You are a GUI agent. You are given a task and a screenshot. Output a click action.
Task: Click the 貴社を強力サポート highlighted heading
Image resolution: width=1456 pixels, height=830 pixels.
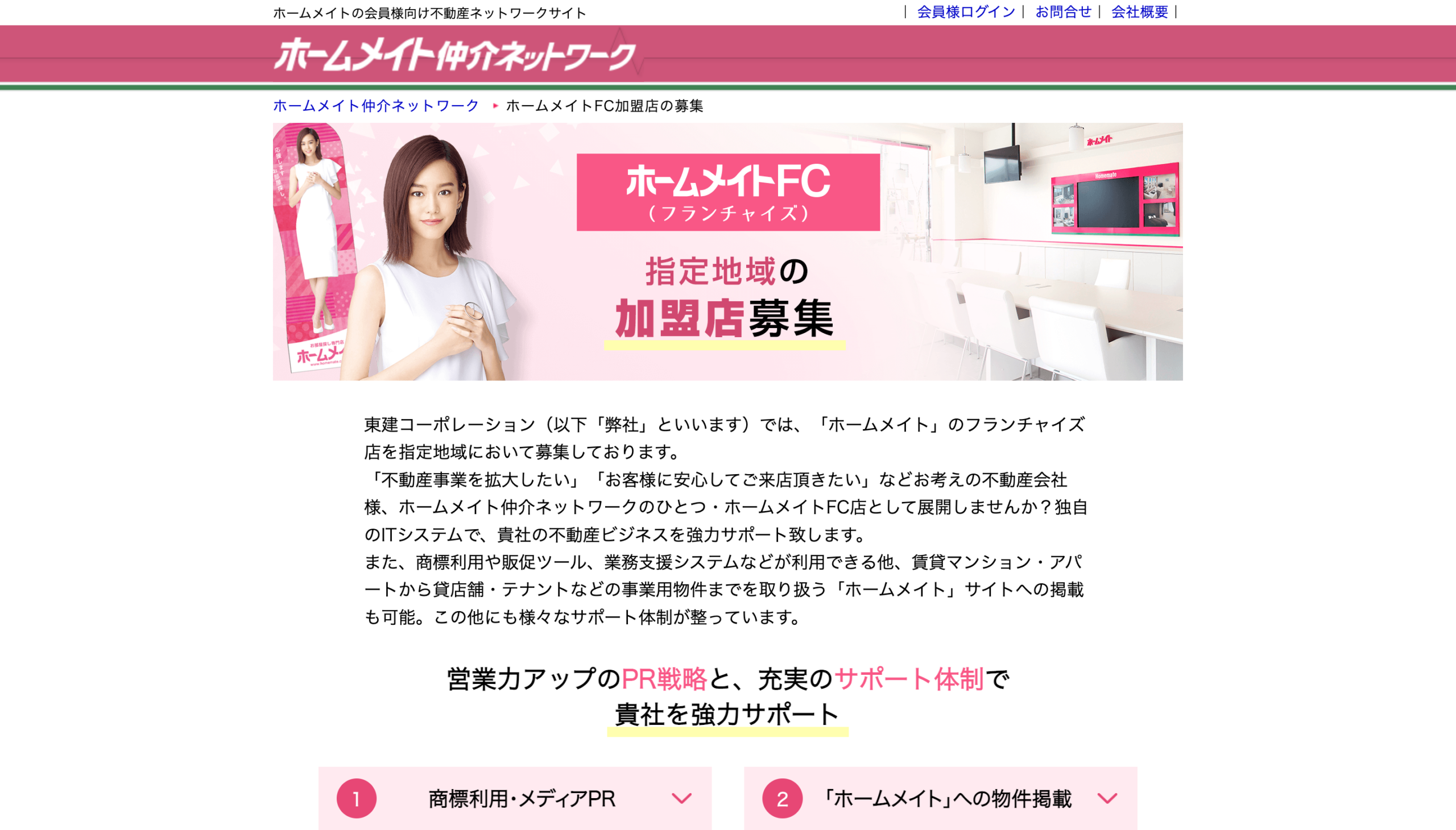coord(727,714)
